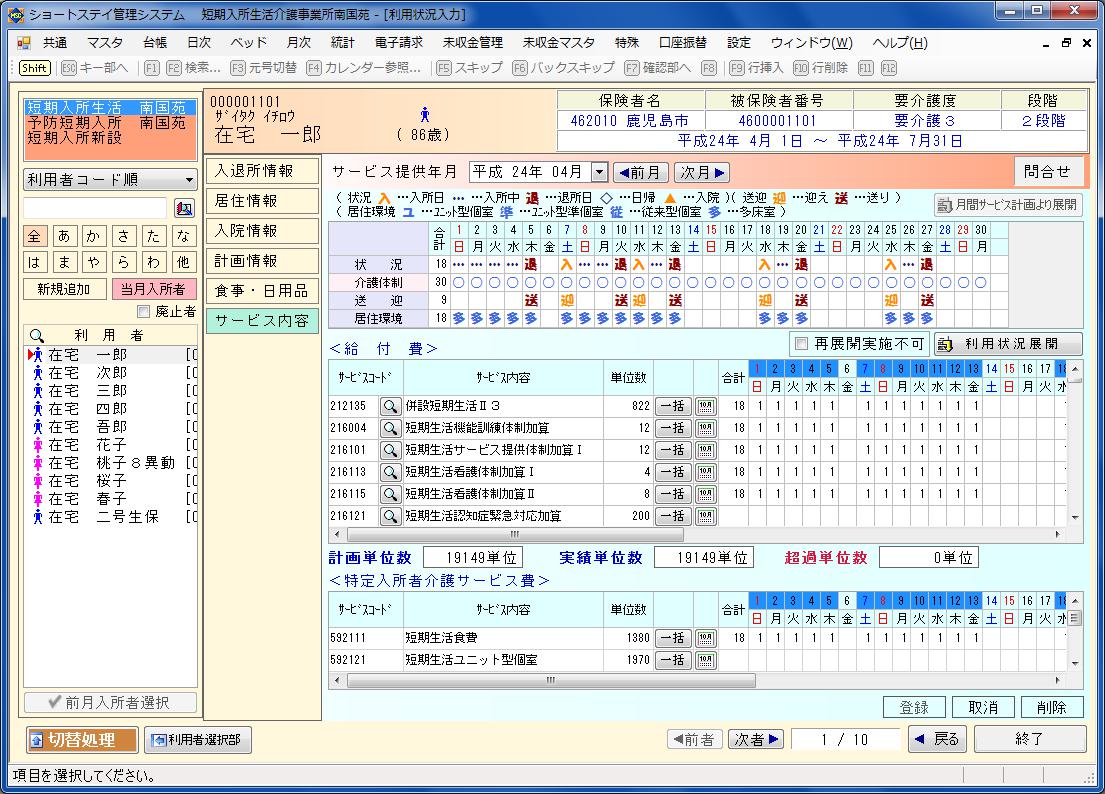
Task: Click the 切替処理 icon button
Action: tap(82, 740)
